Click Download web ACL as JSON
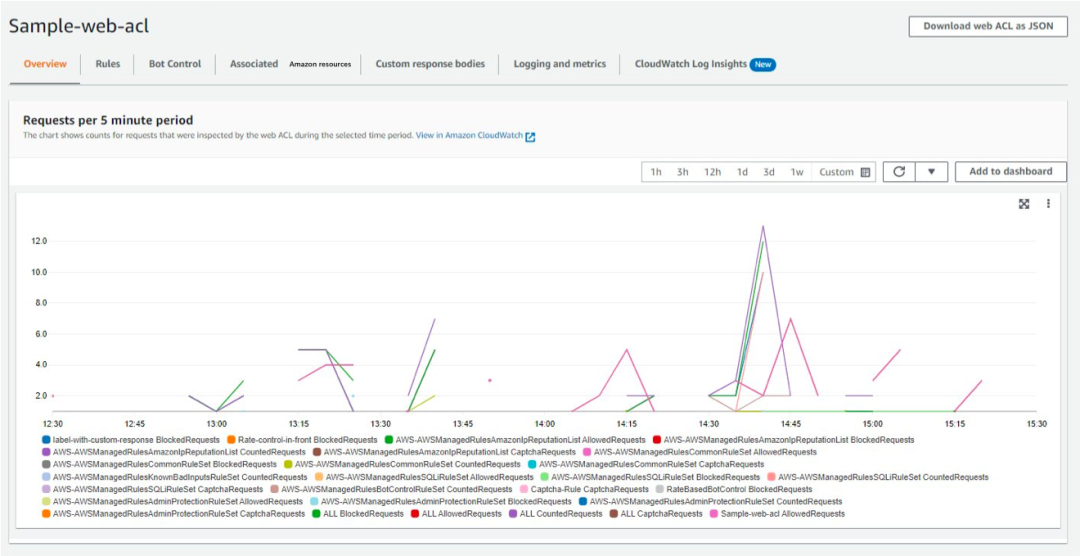The width and height of the screenshot is (1080, 556). coord(987,27)
